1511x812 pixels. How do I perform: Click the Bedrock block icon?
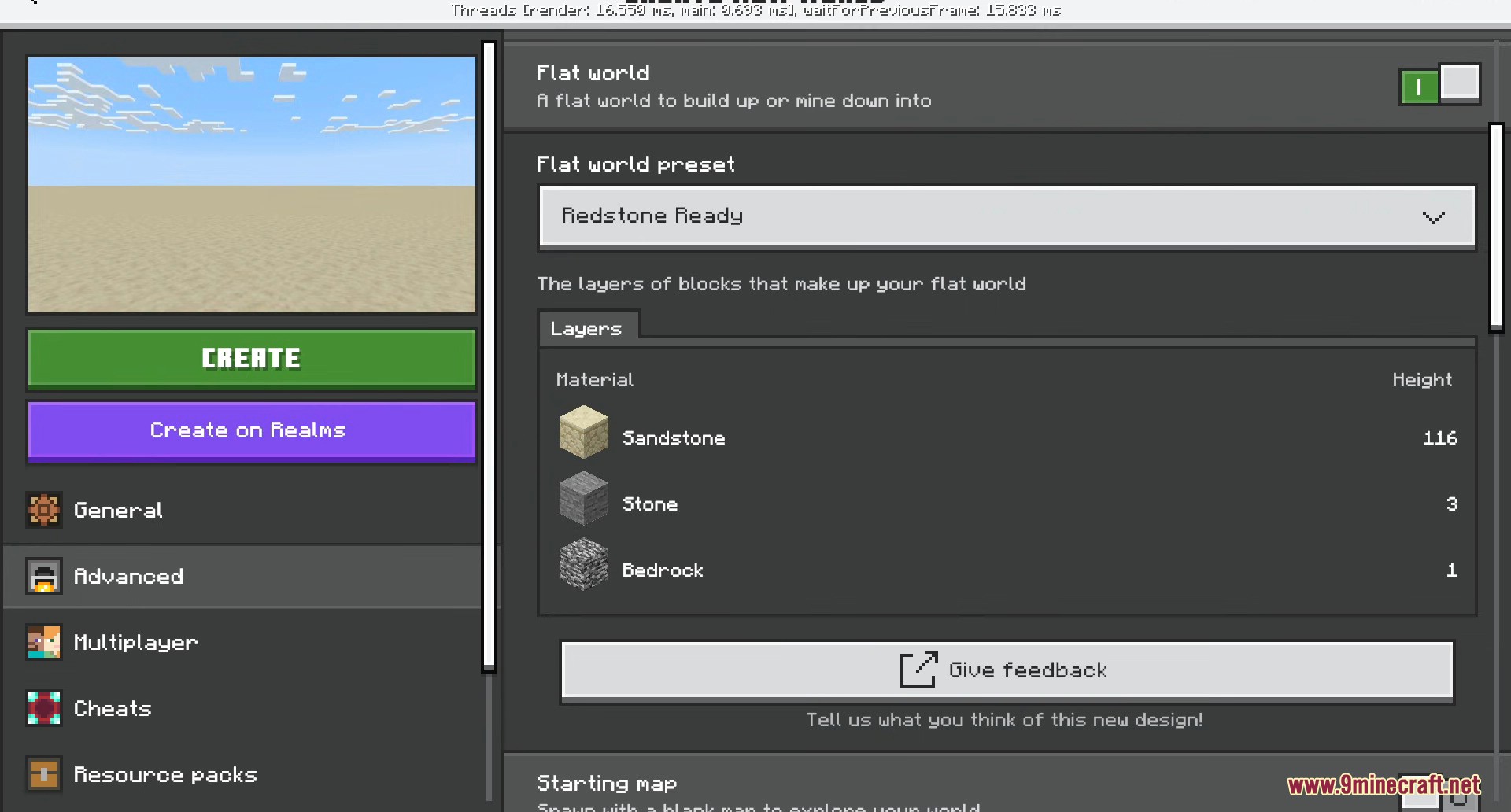[x=583, y=564]
